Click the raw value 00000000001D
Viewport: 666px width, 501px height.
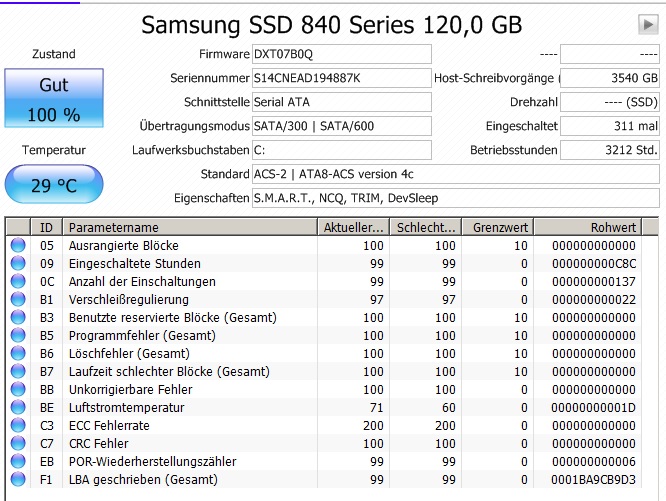click(x=594, y=408)
